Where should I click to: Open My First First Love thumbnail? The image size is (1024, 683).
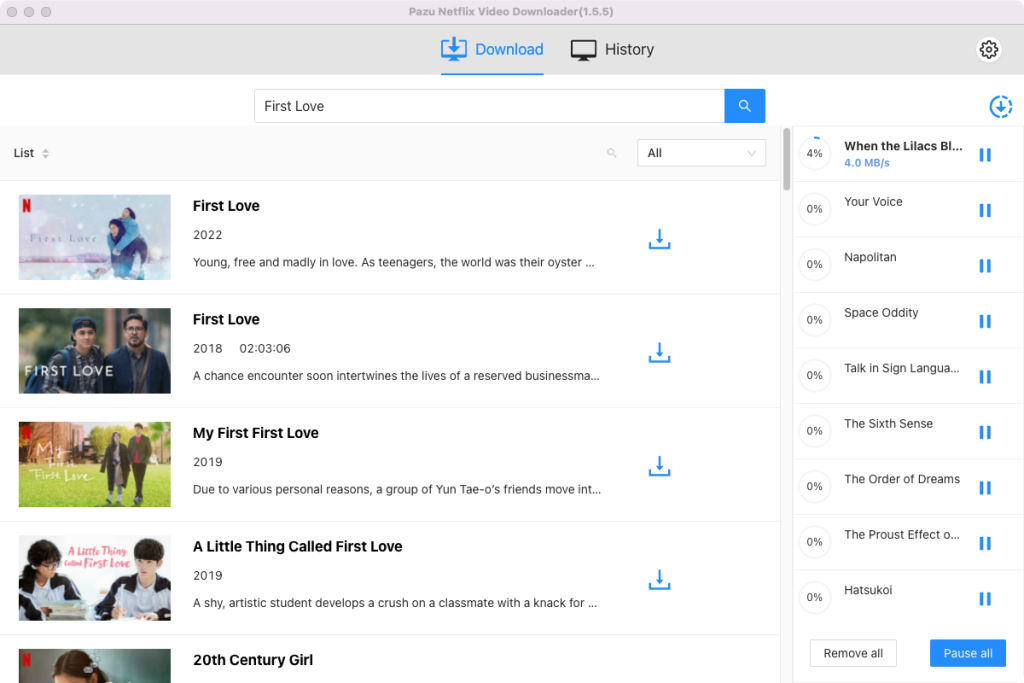point(95,464)
